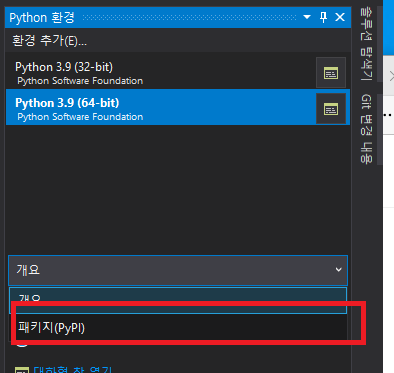Open interactive window for Python 3.9 64-bit
This screenshot has height=373, width=394.
331,109
